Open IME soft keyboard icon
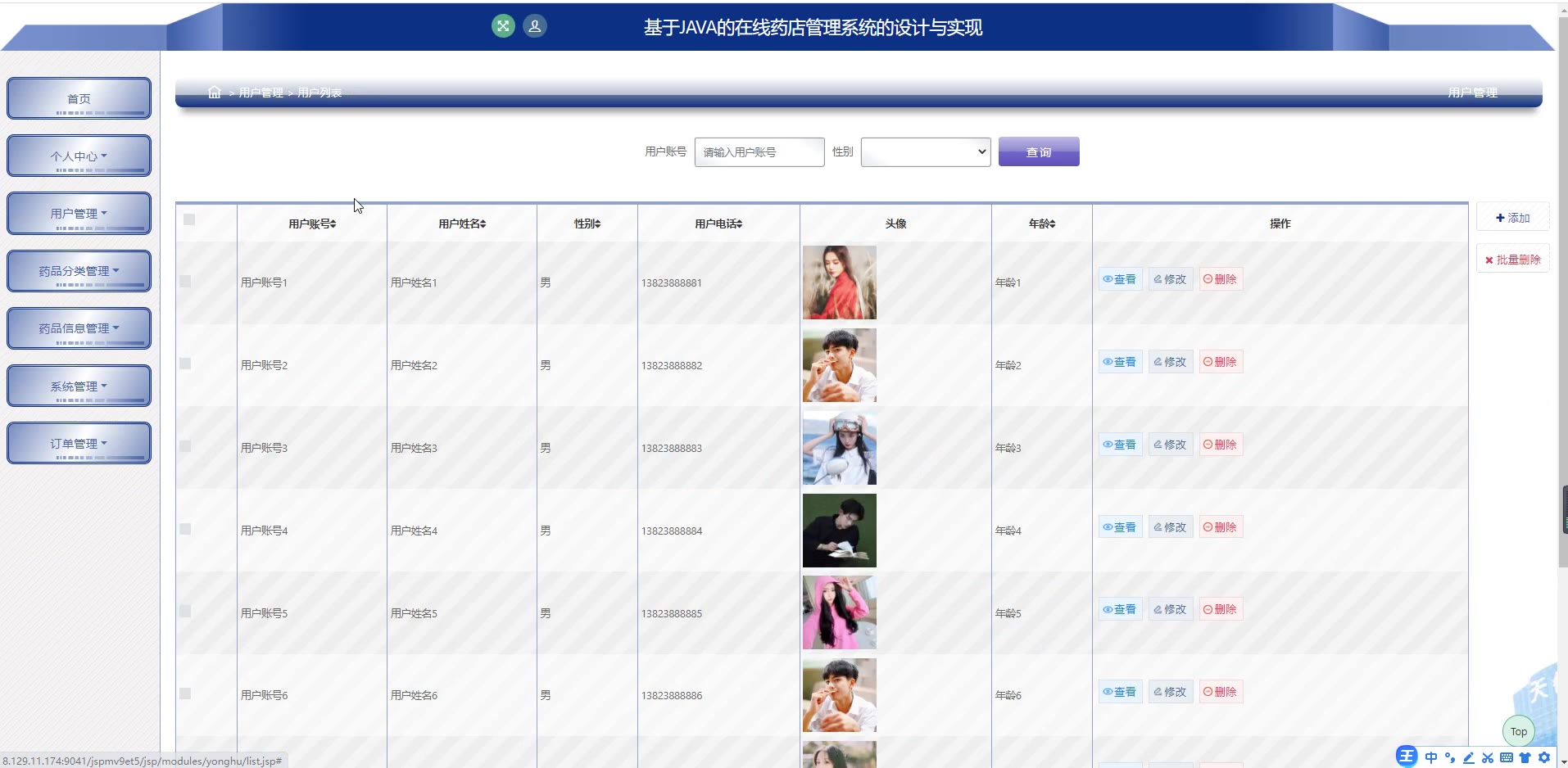Screen dimensions: 1568x768 click(1507, 757)
